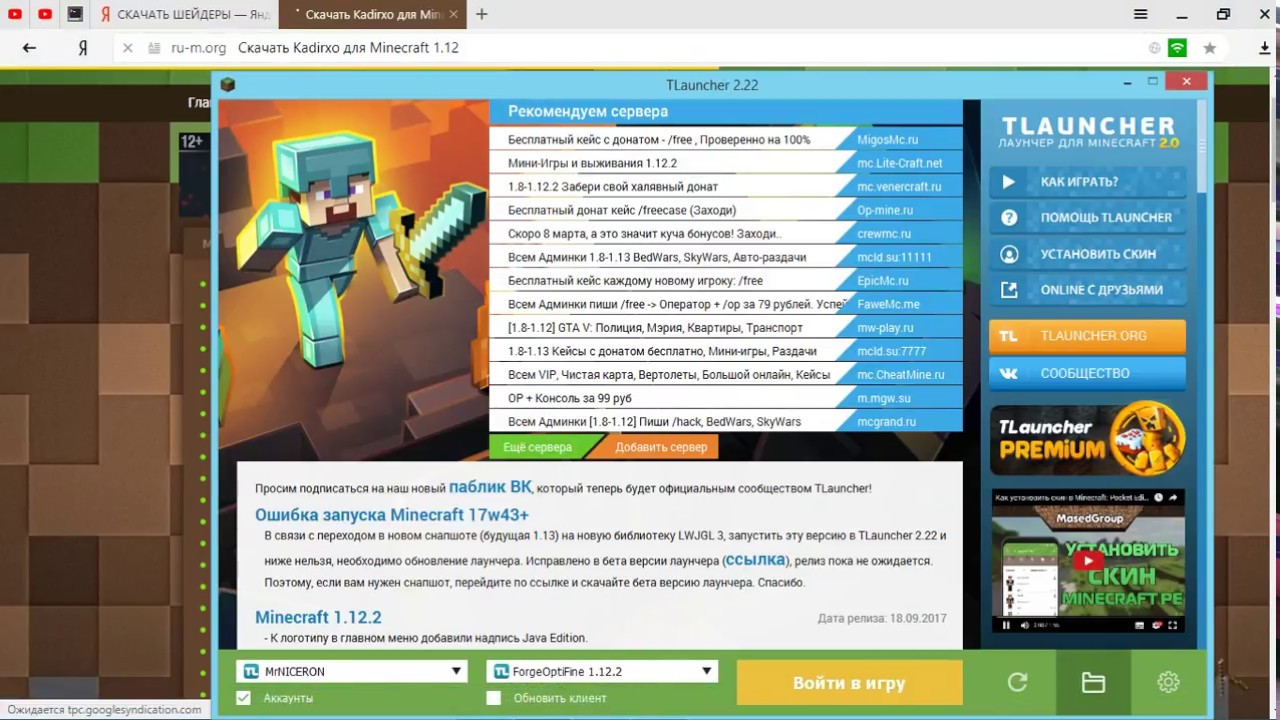The height and width of the screenshot is (720, 1280).
Task: Open ForgeOptiFine 1.12.2 version dropdown
Action: point(602,671)
